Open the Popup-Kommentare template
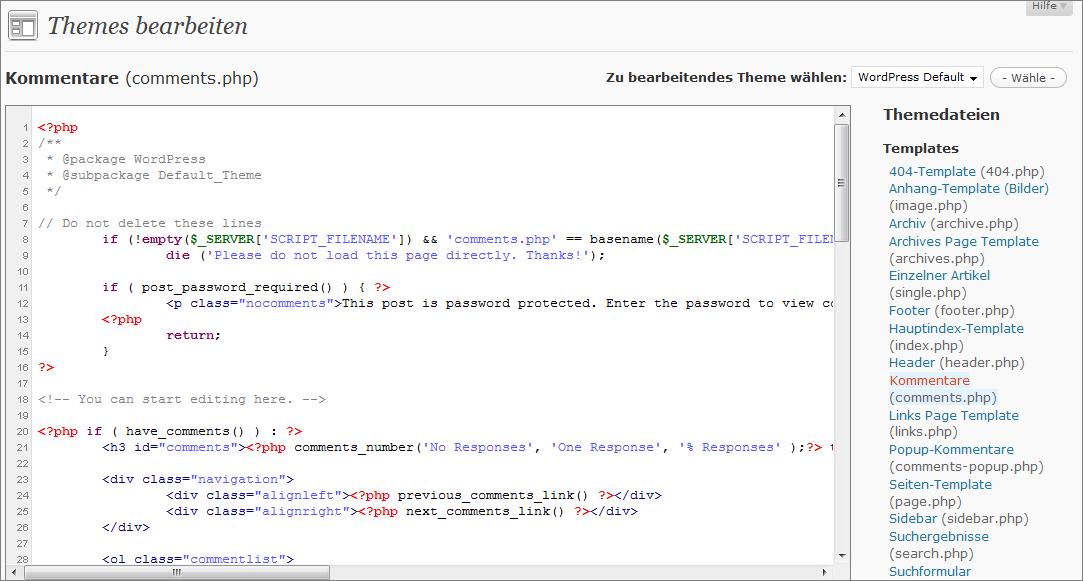Viewport: 1083px width, 581px height. [951, 449]
